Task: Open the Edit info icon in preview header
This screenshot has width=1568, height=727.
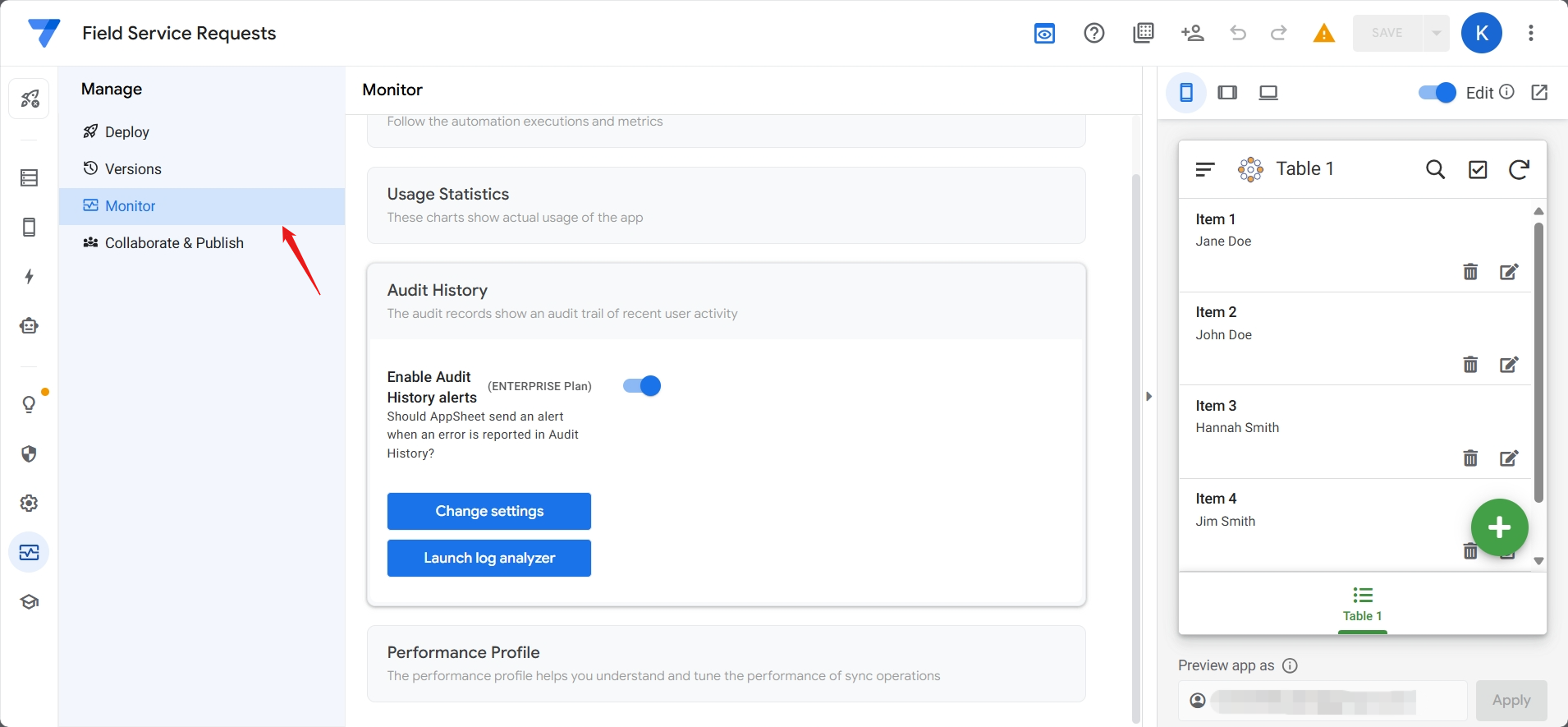Action: pyautogui.click(x=1506, y=92)
